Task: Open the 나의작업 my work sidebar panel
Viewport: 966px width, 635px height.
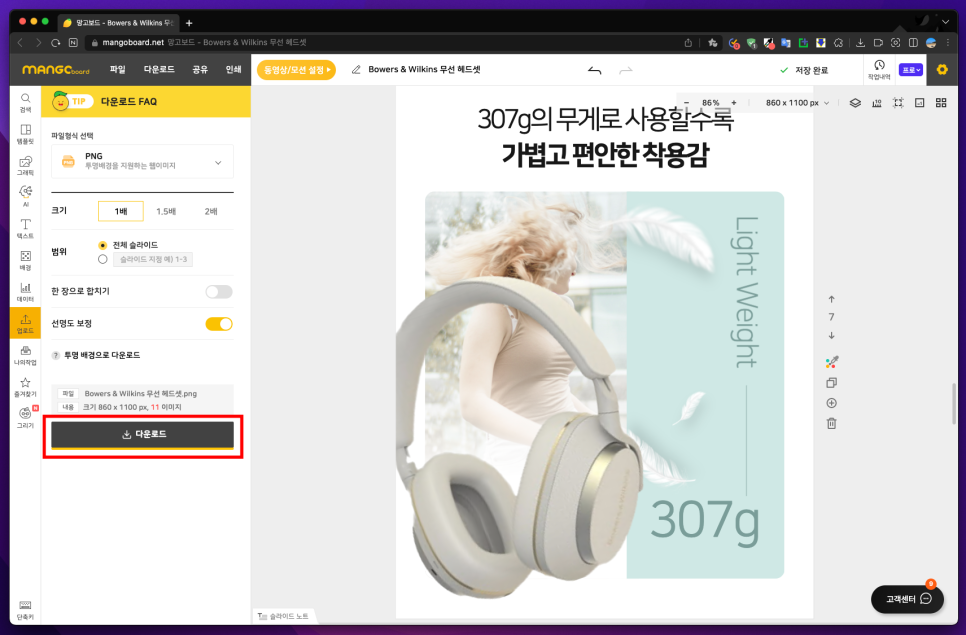Action: (25, 355)
